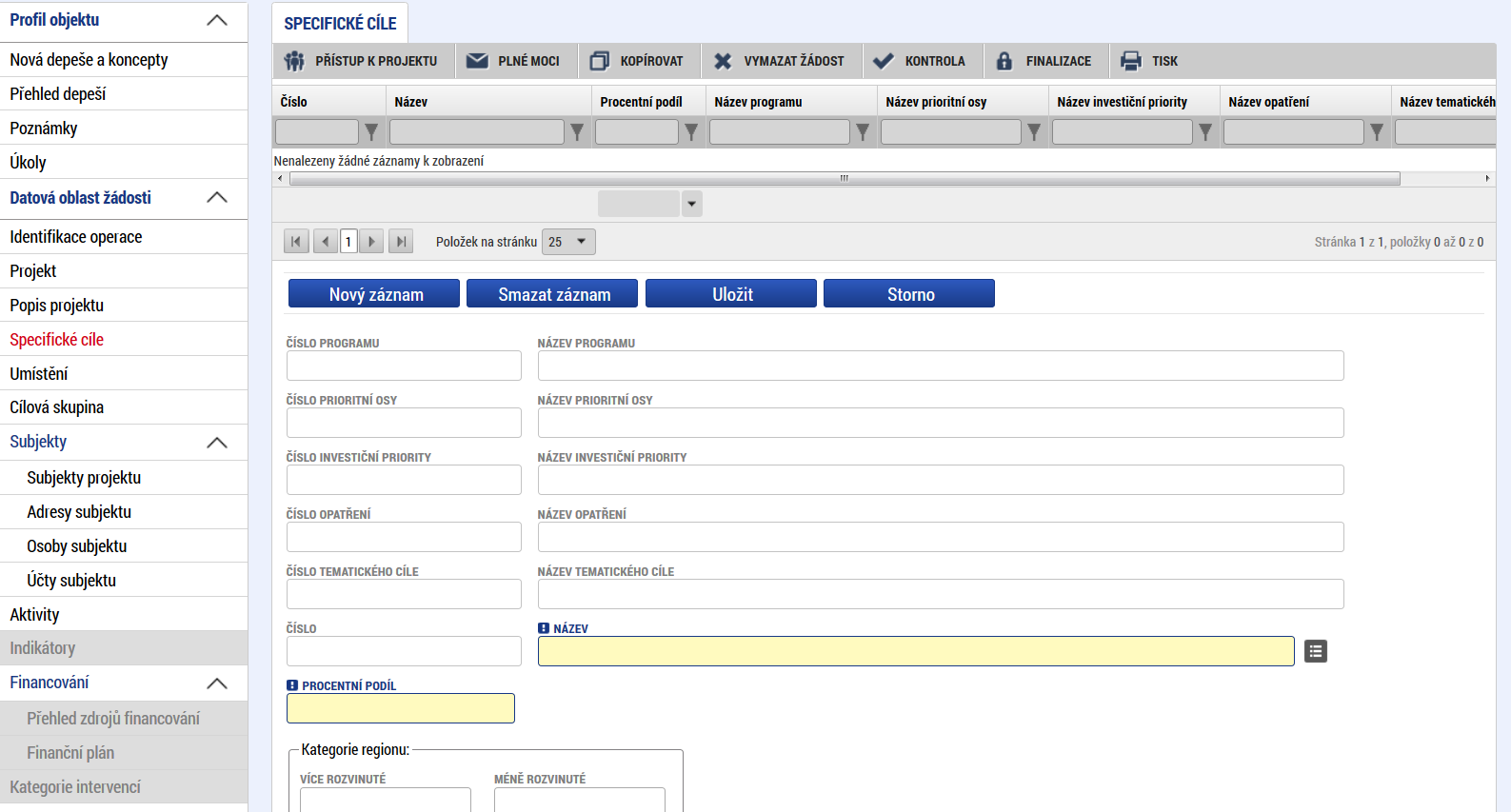Click filter funnel for Procentní podíl column

click(691, 132)
